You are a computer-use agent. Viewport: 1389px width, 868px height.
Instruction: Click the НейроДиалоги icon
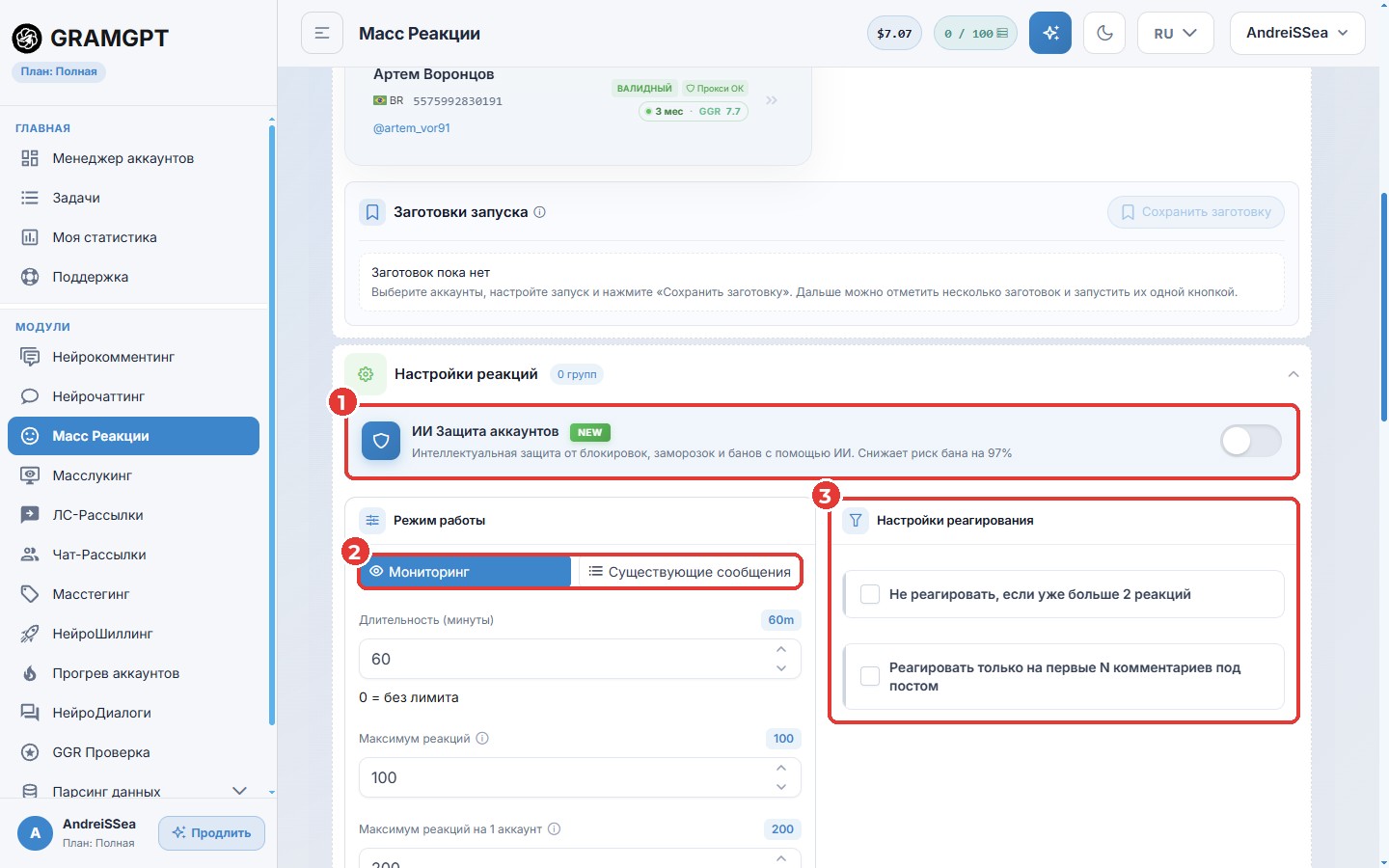[30, 713]
